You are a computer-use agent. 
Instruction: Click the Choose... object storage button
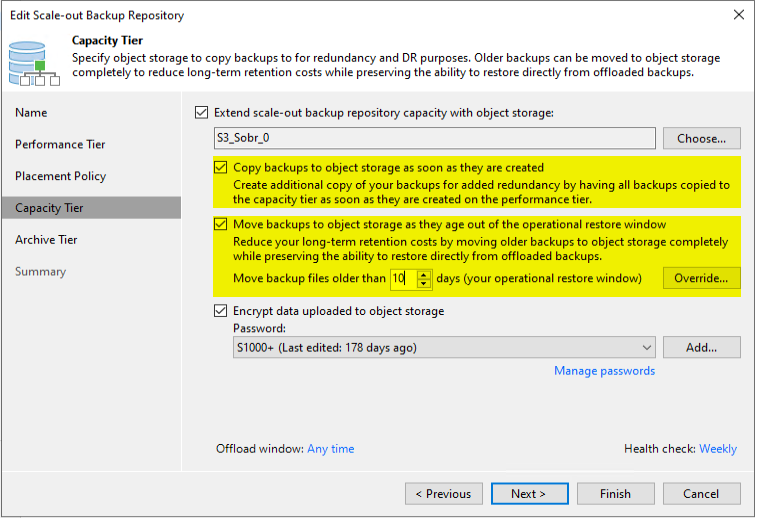tap(701, 139)
